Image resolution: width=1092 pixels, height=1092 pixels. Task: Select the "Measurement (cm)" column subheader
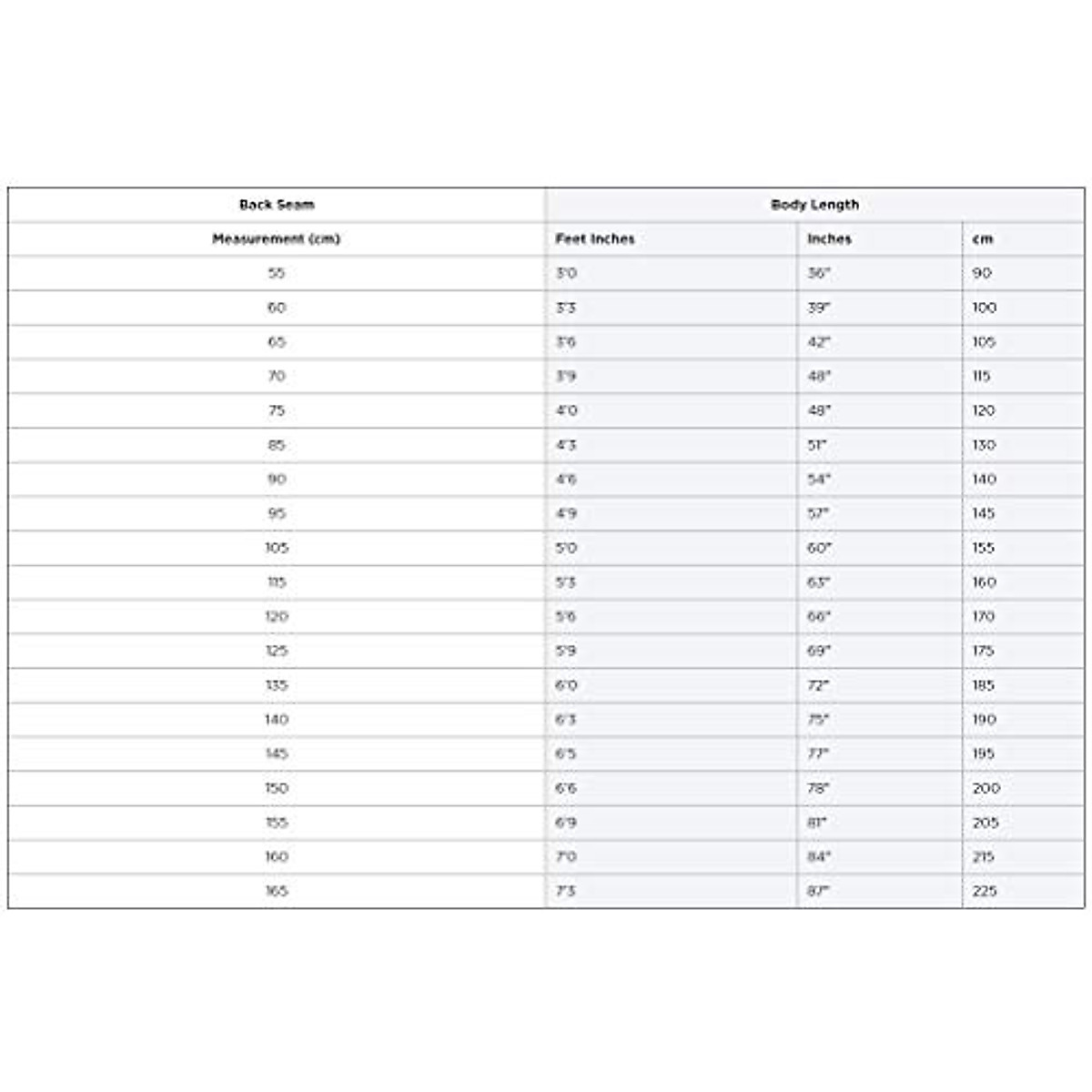(x=277, y=239)
